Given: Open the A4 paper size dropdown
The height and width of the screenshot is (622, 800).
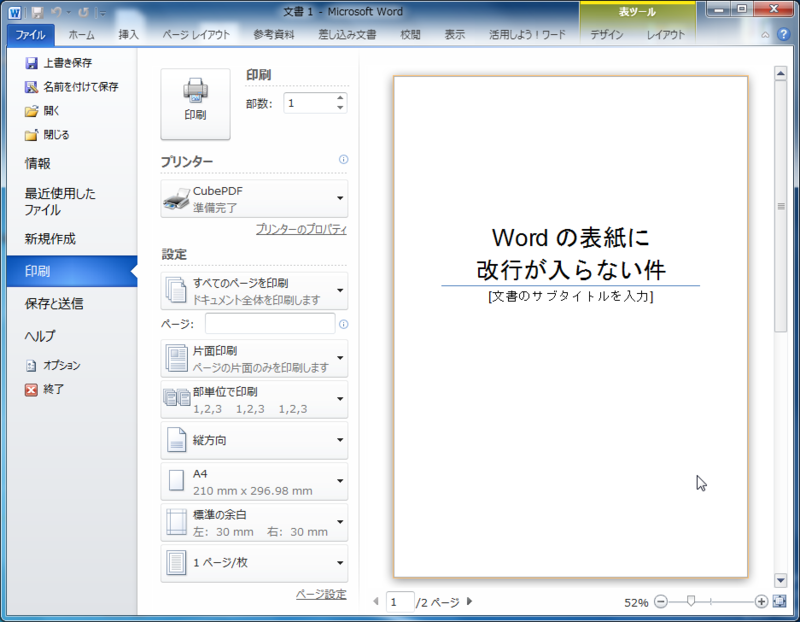Looking at the screenshot, I should pyautogui.click(x=254, y=482).
